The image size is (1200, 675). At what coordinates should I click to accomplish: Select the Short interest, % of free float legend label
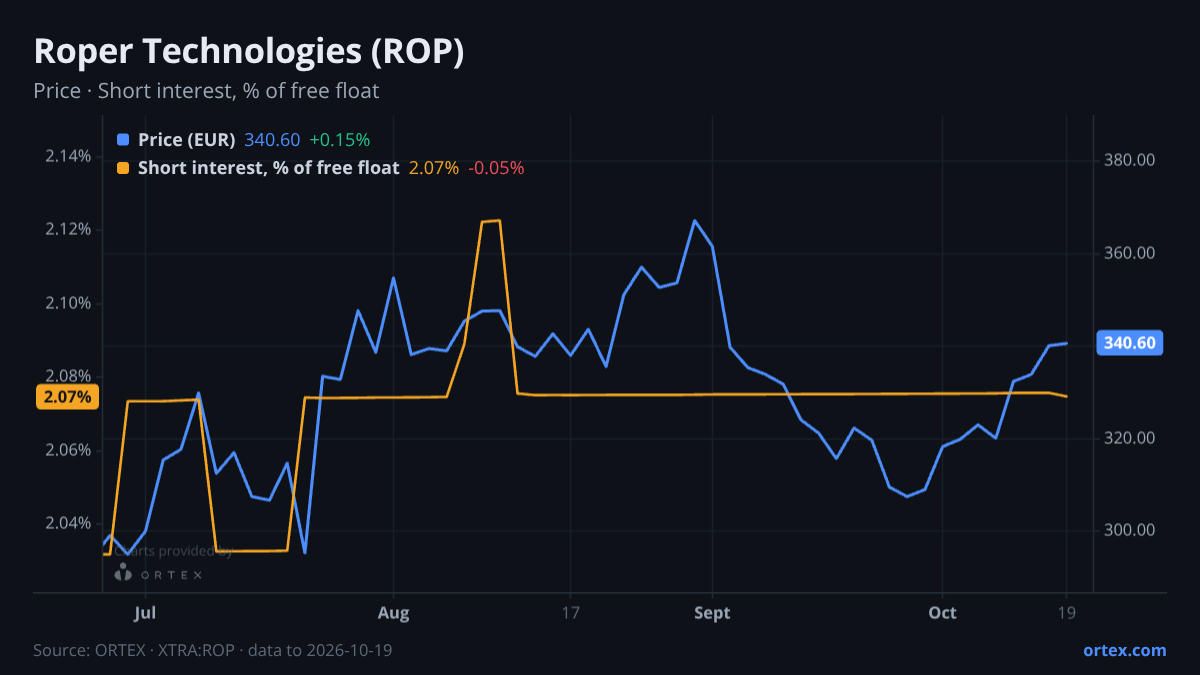coord(269,168)
